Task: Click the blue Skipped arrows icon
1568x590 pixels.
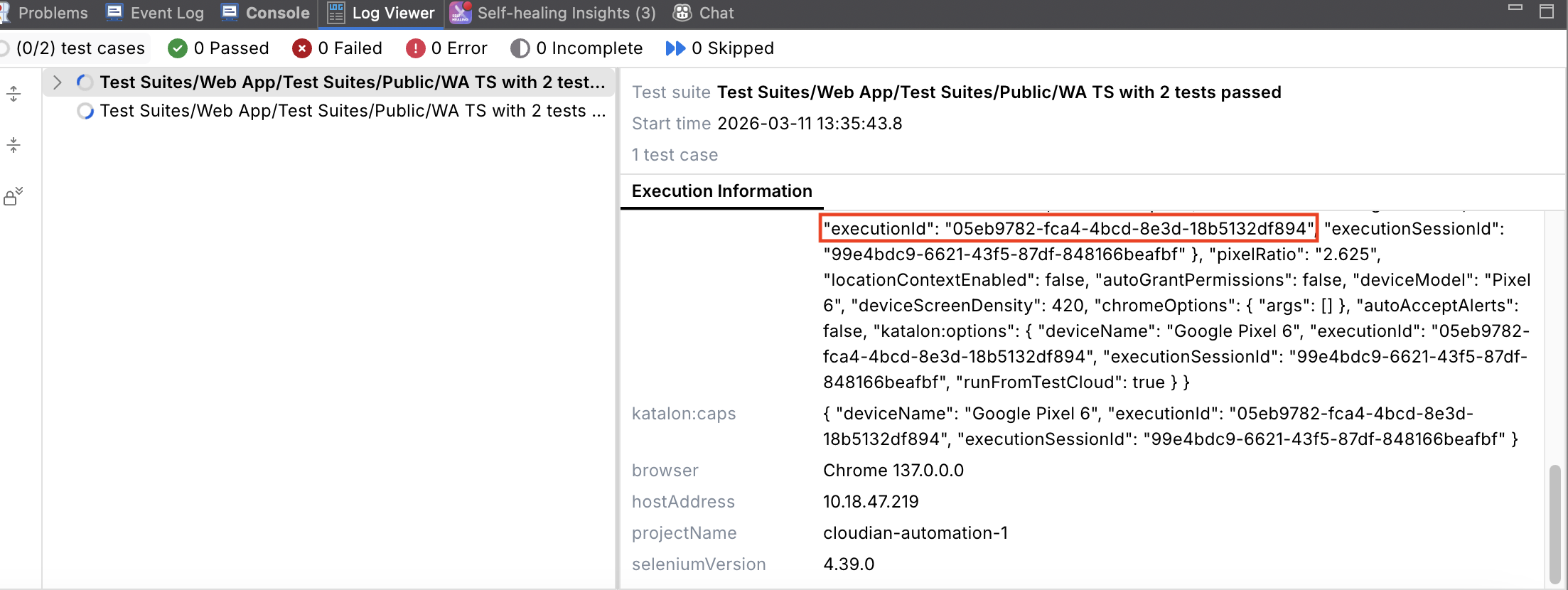Action: pyautogui.click(x=675, y=48)
